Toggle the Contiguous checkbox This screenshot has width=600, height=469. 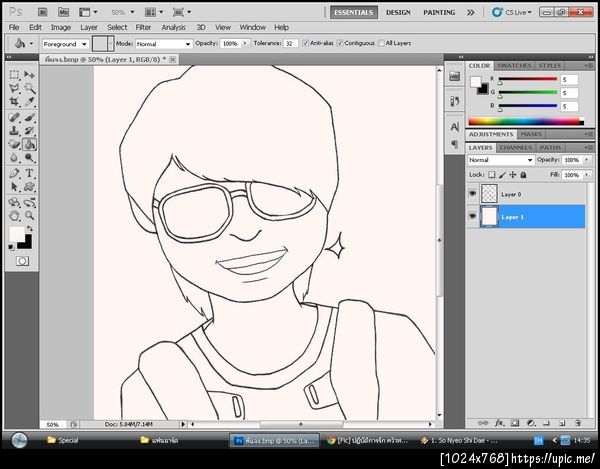point(340,43)
